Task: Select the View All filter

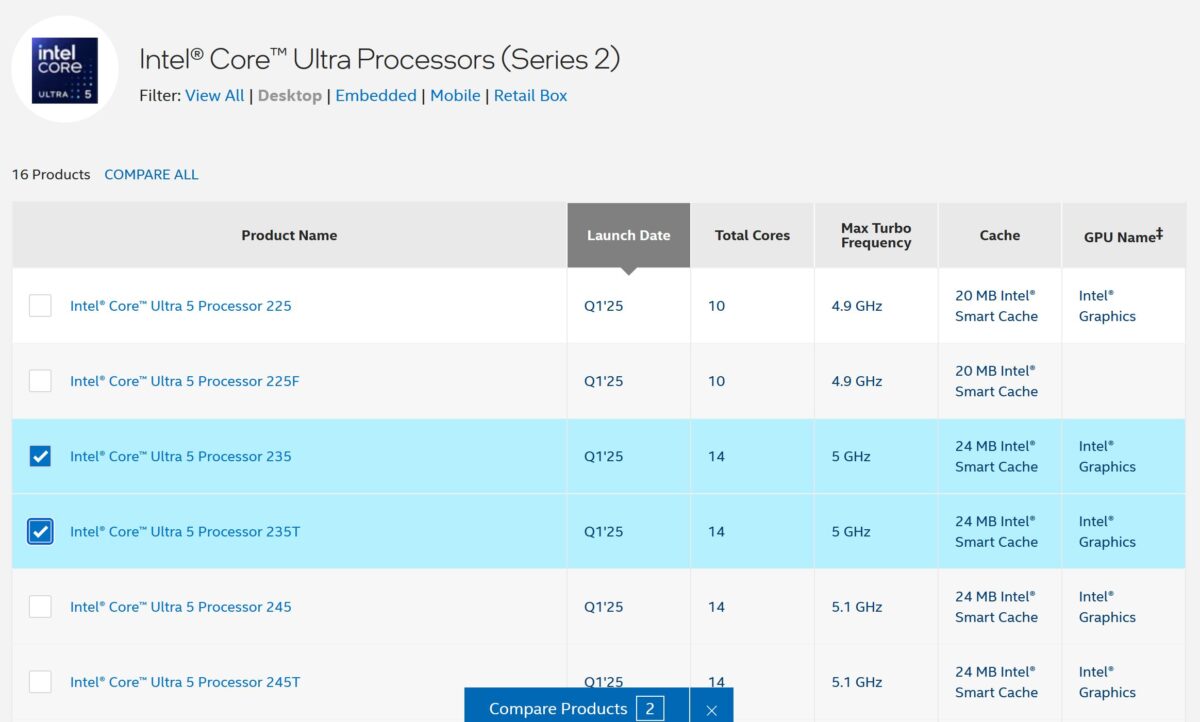Action: tap(214, 95)
